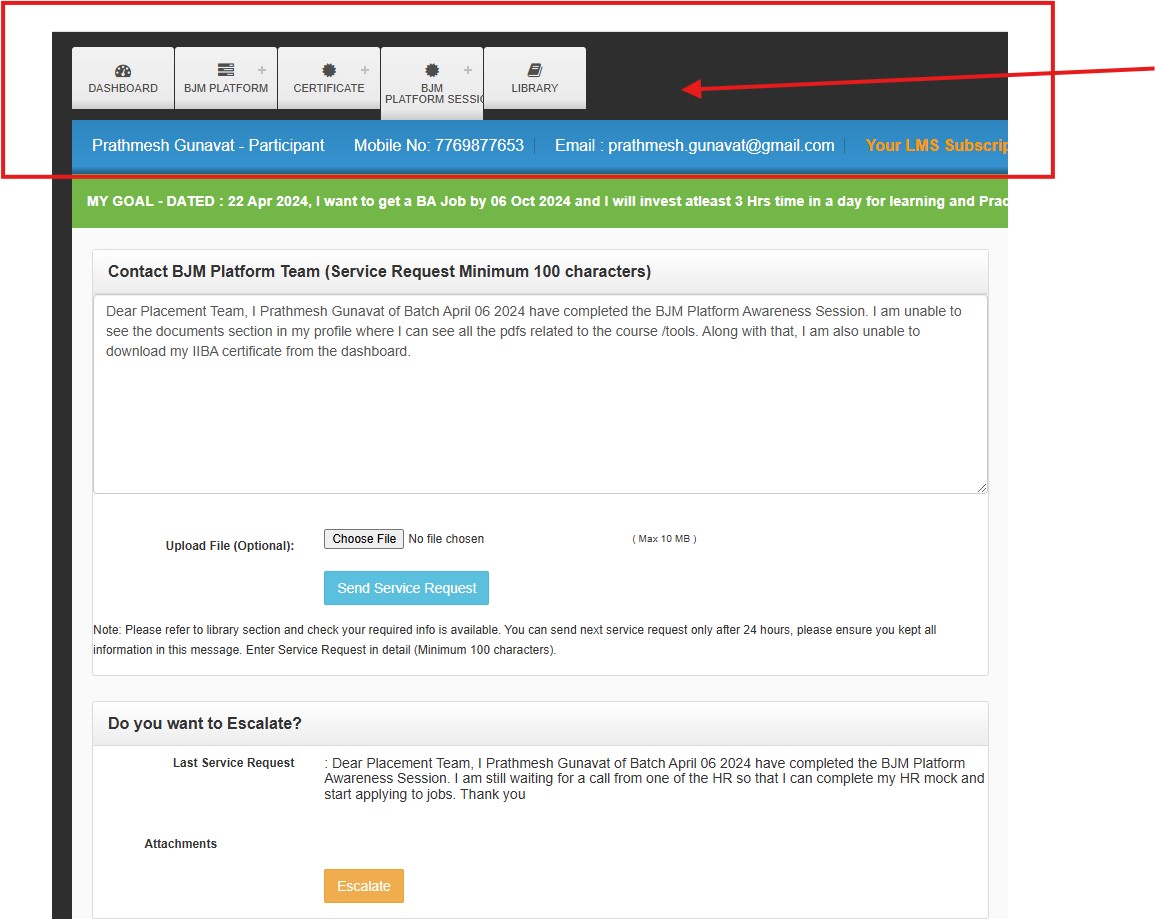Expand the BJM Platform plus sign
This screenshot has width=1155, height=919.
262,70
